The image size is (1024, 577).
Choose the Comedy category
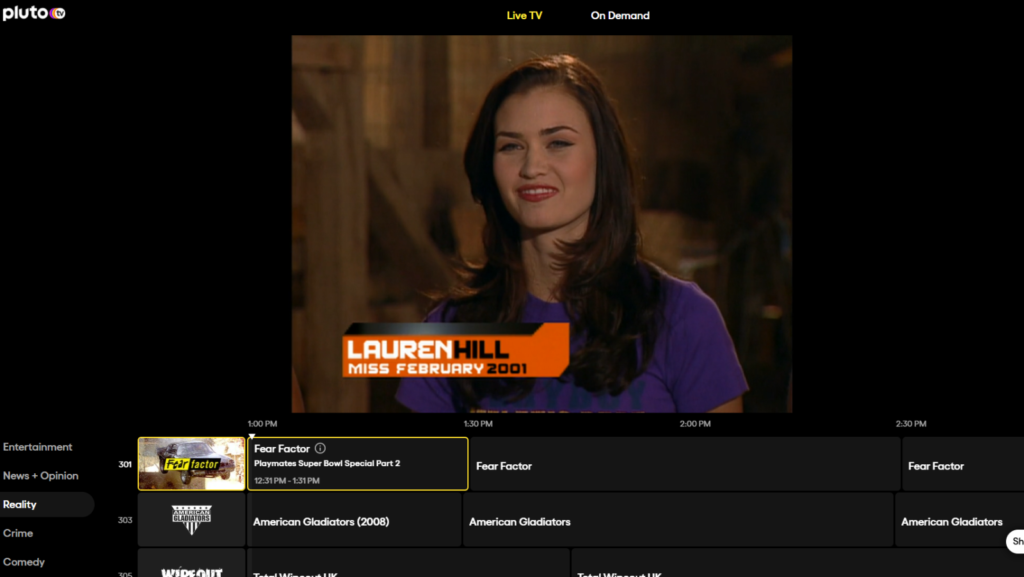[x=24, y=562]
